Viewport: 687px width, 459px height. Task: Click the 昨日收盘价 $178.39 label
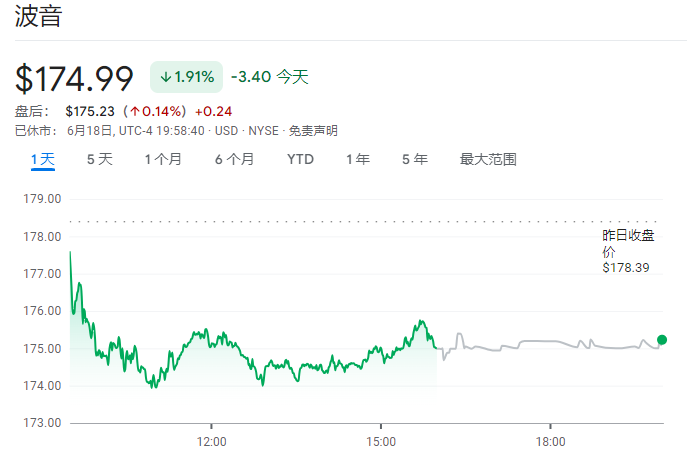tap(628, 250)
